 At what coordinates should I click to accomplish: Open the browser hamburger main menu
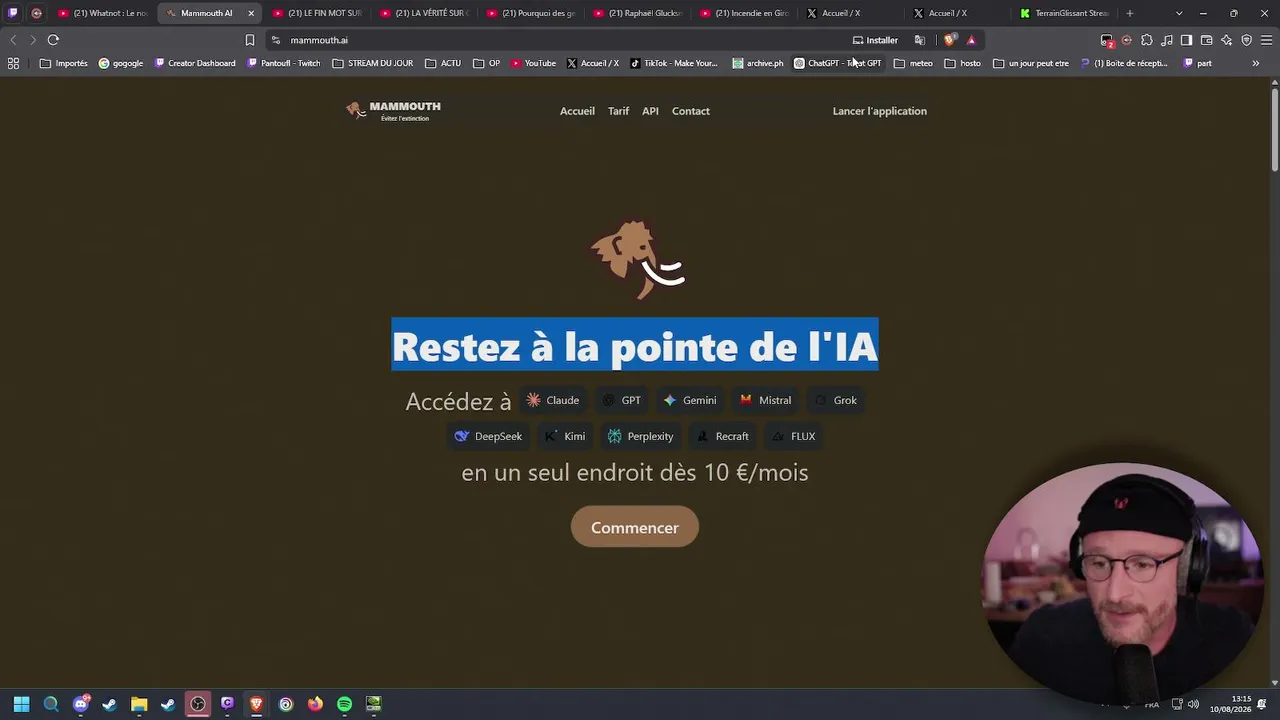(x=1266, y=40)
